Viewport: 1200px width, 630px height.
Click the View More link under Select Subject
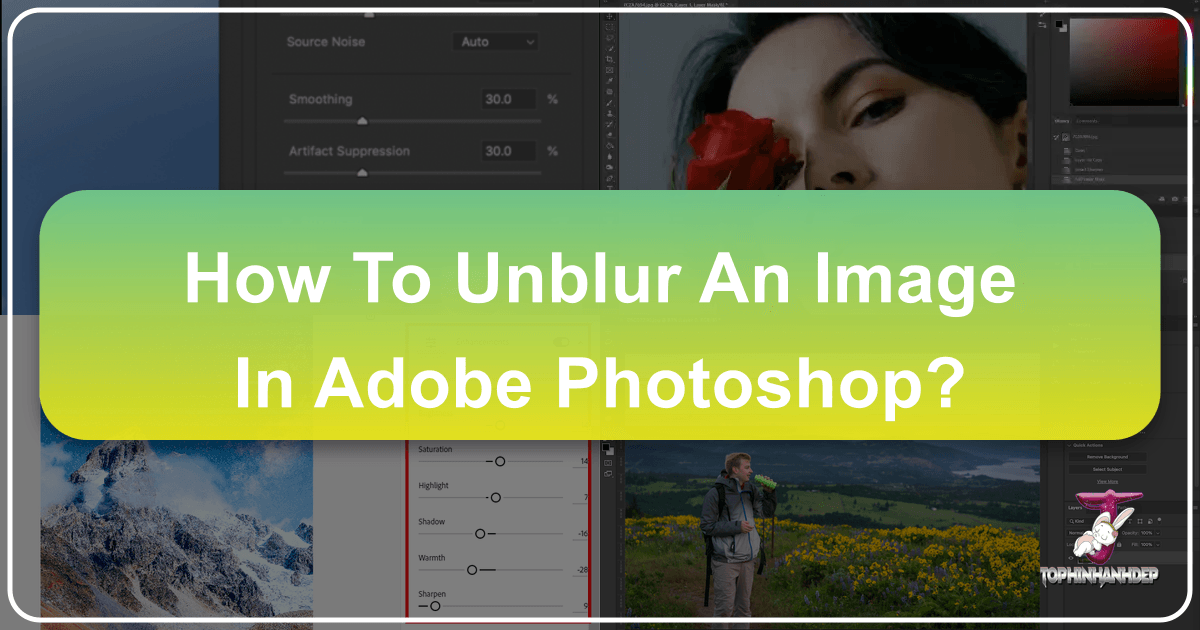pyautogui.click(x=1108, y=481)
